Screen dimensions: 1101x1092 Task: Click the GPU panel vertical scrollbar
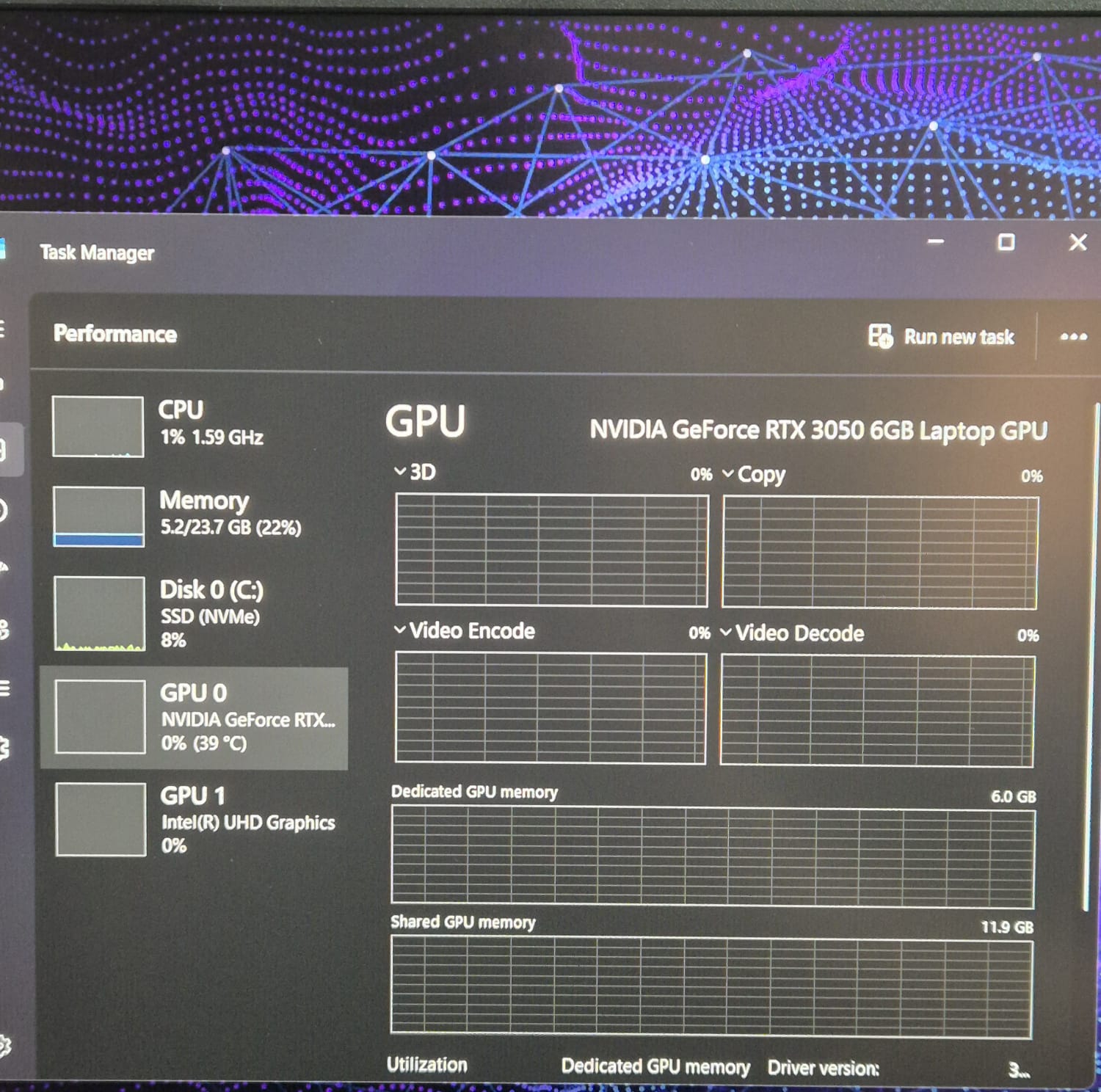[1086, 660]
